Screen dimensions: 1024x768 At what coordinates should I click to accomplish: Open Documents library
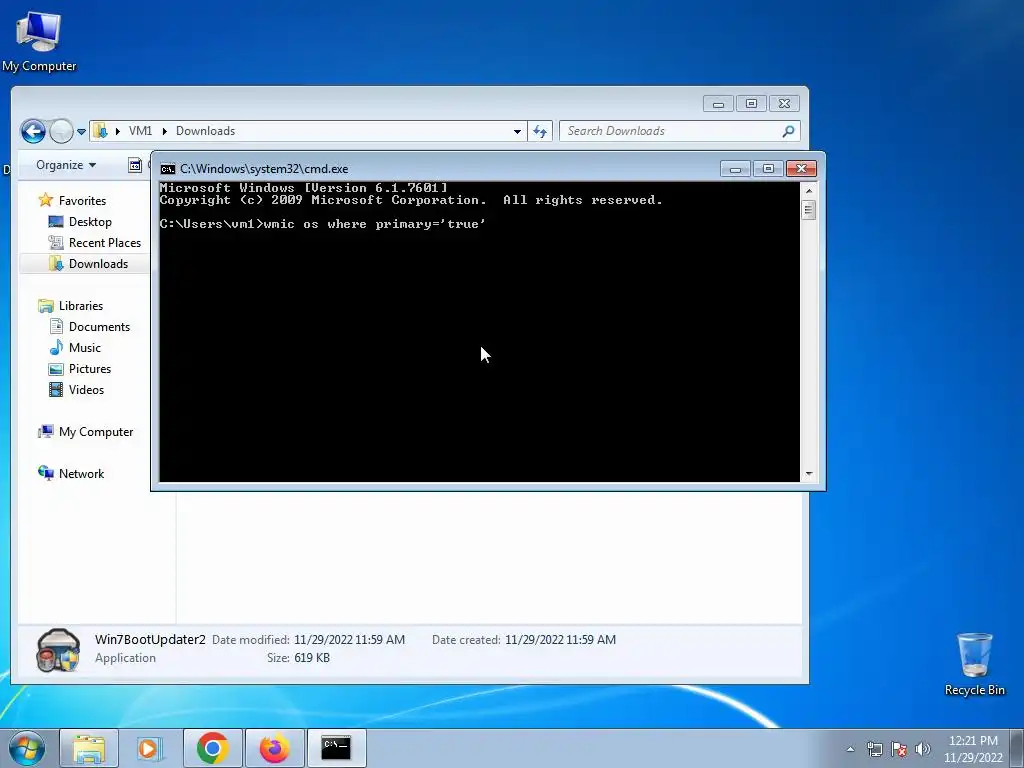(99, 327)
